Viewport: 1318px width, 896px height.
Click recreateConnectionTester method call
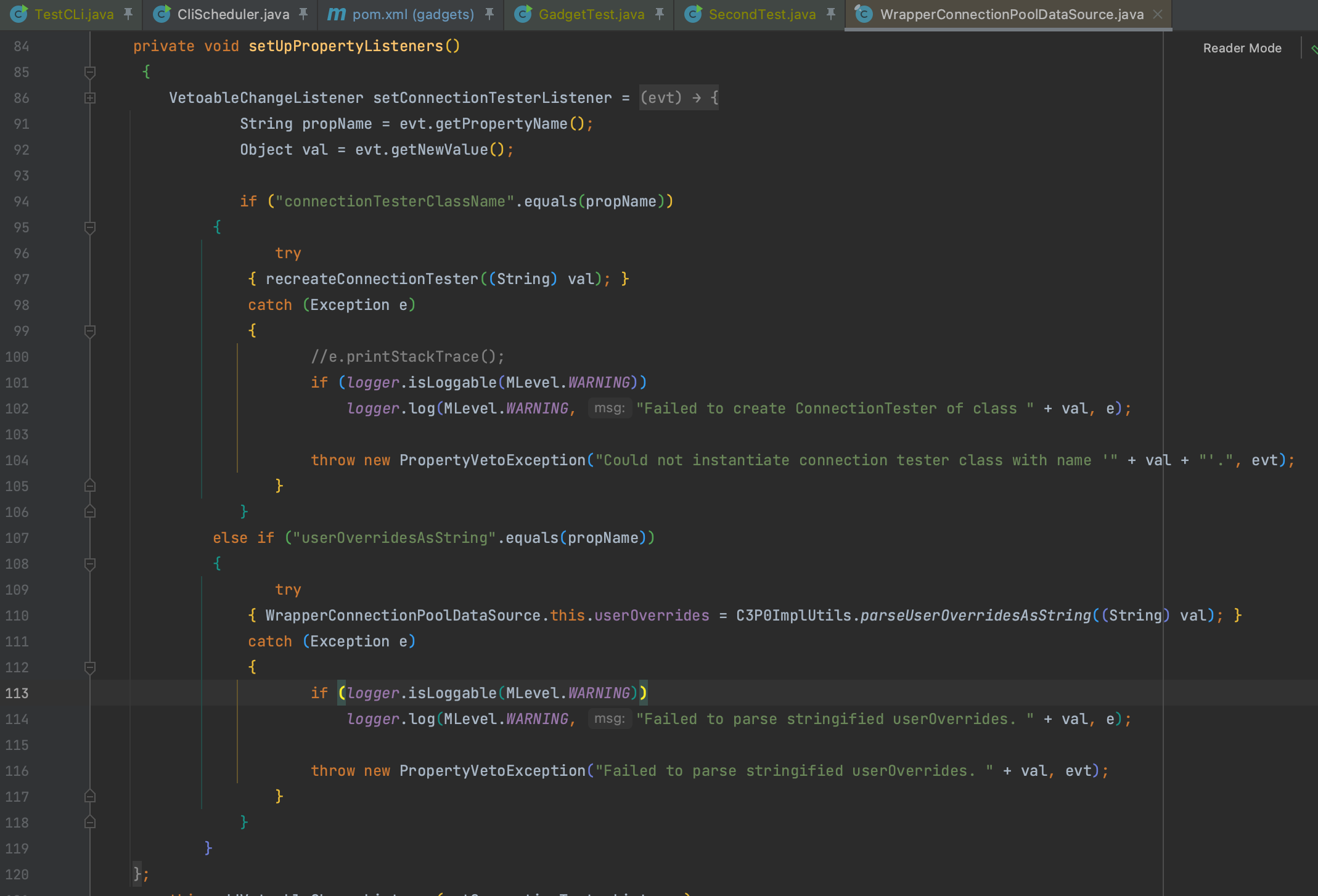(x=372, y=279)
